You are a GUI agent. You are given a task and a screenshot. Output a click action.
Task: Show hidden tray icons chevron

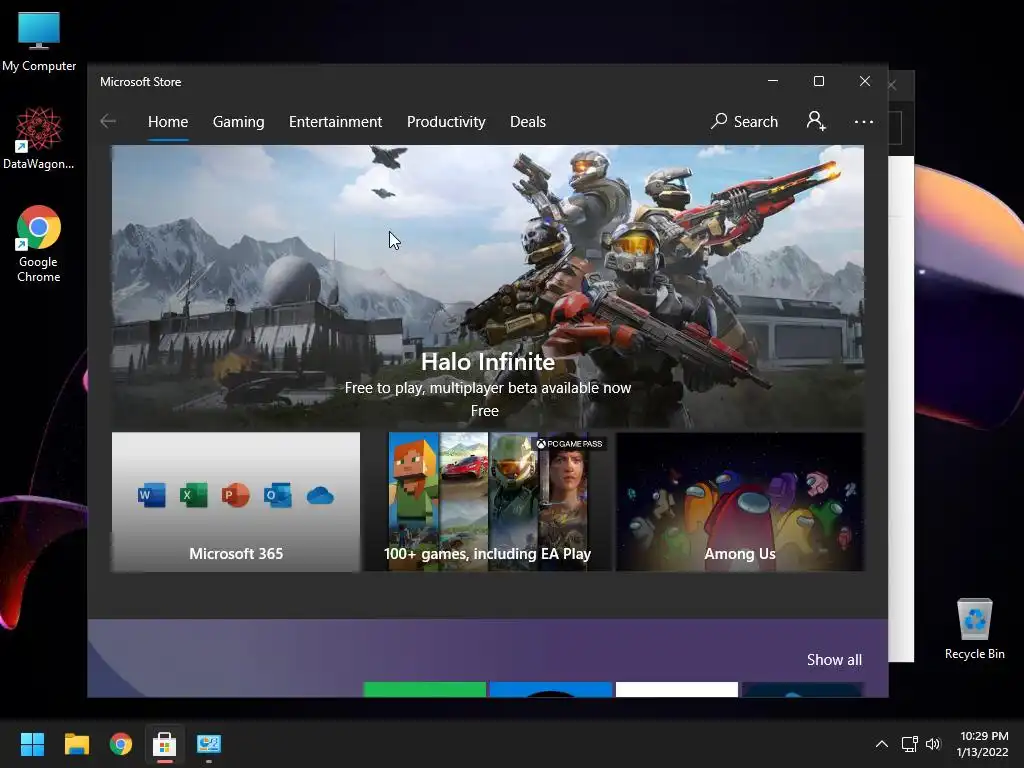882,744
